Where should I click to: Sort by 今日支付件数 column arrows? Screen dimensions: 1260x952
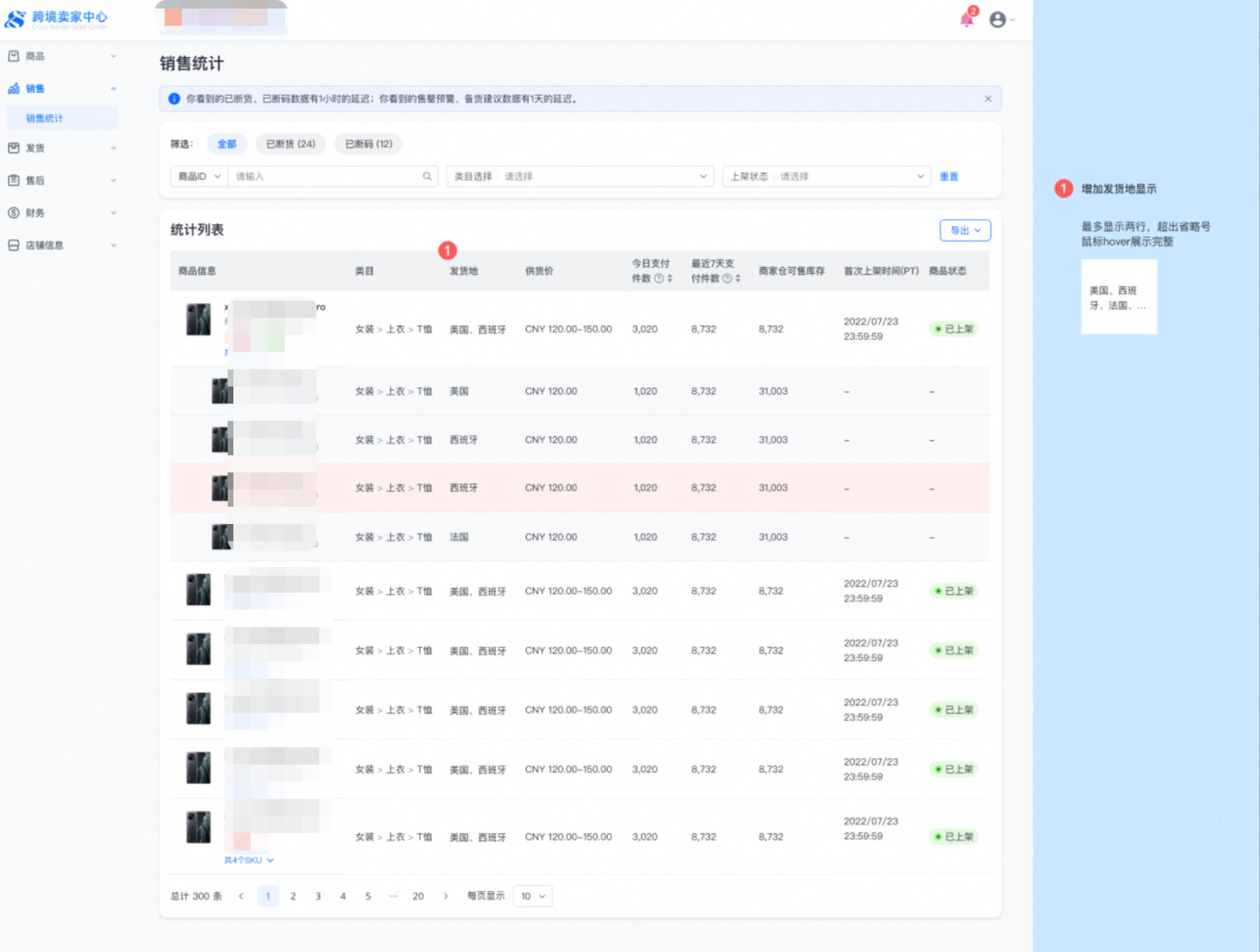670,278
